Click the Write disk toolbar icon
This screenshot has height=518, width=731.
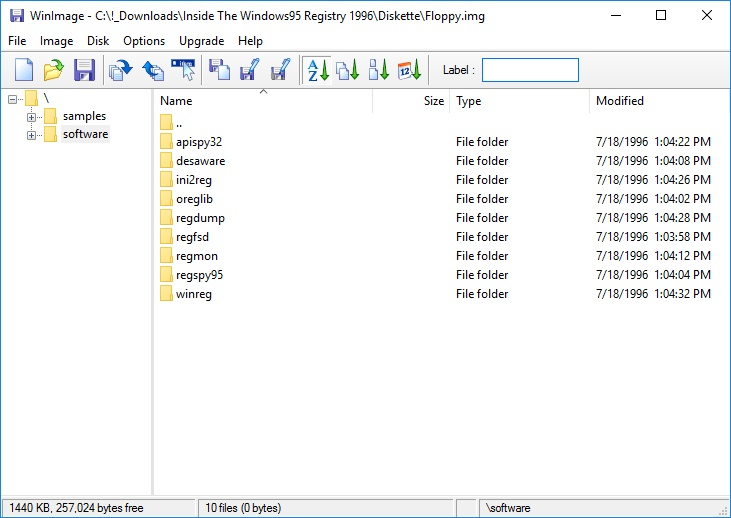(x=152, y=70)
